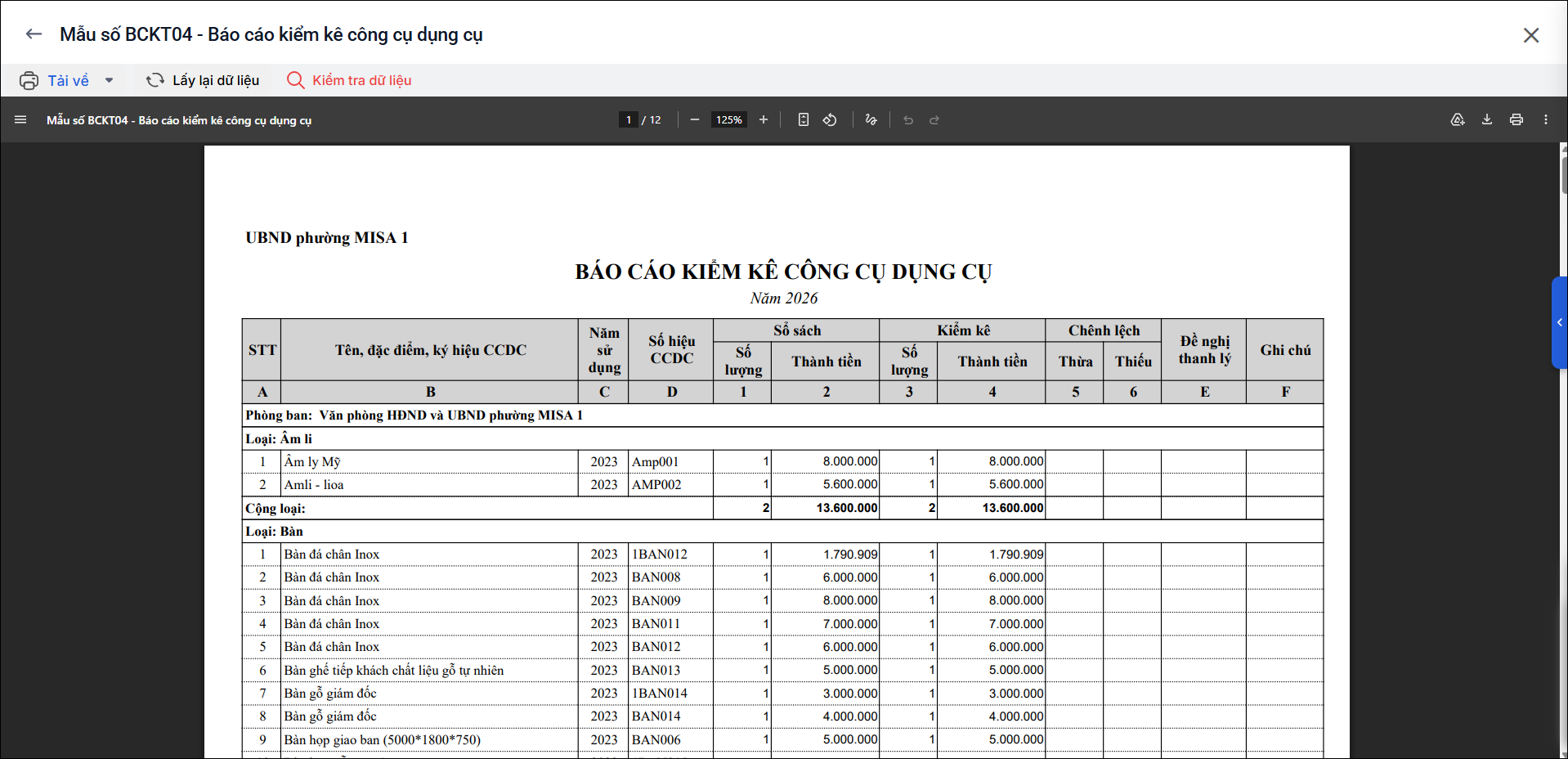The width and height of the screenshot is (1568, 759).
Task: Click the 125% zoom level field
Action: click(x=728, y=119)
